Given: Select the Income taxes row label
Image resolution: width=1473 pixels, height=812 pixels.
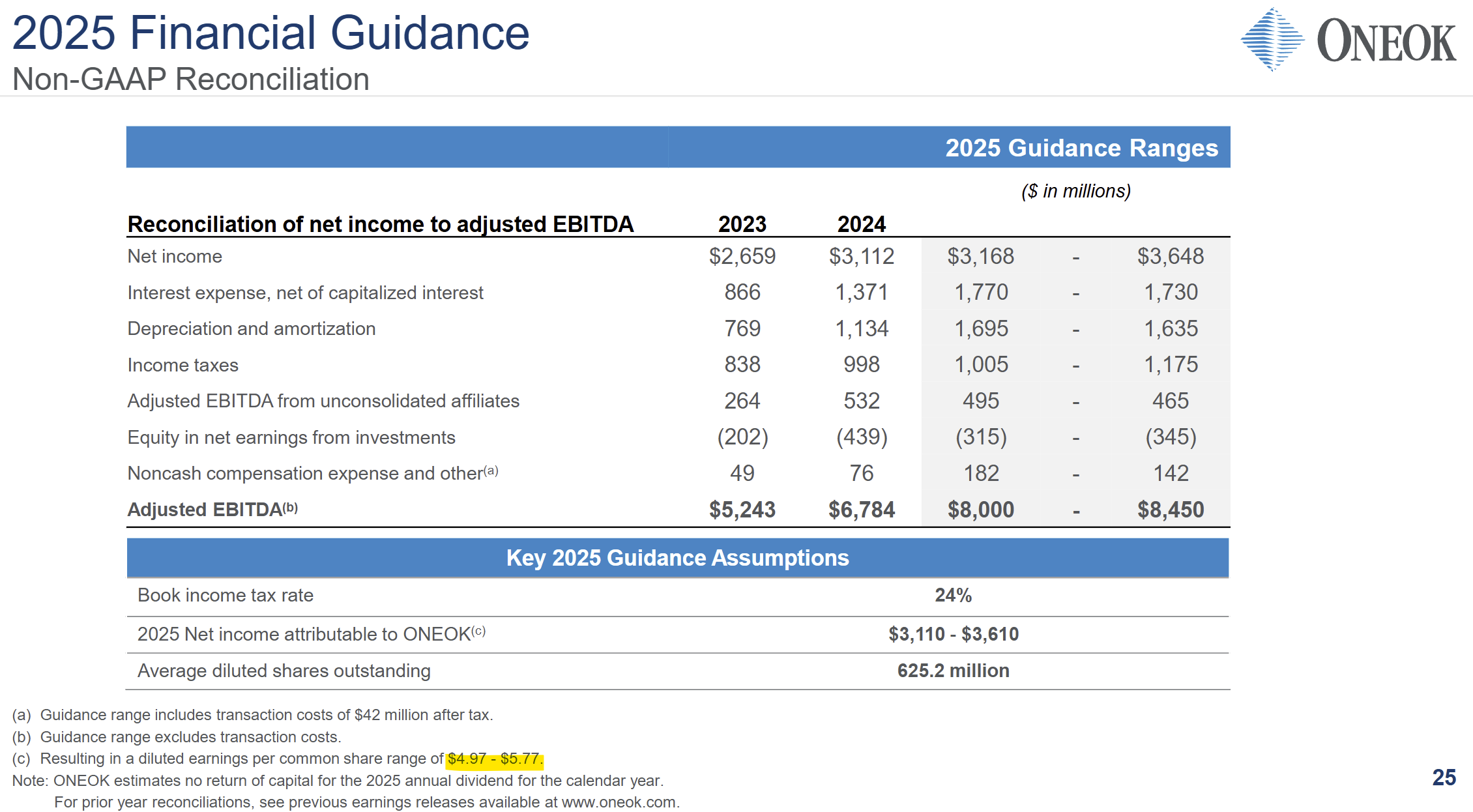Looking at the screenshot, I should click(x=183, y=365).
